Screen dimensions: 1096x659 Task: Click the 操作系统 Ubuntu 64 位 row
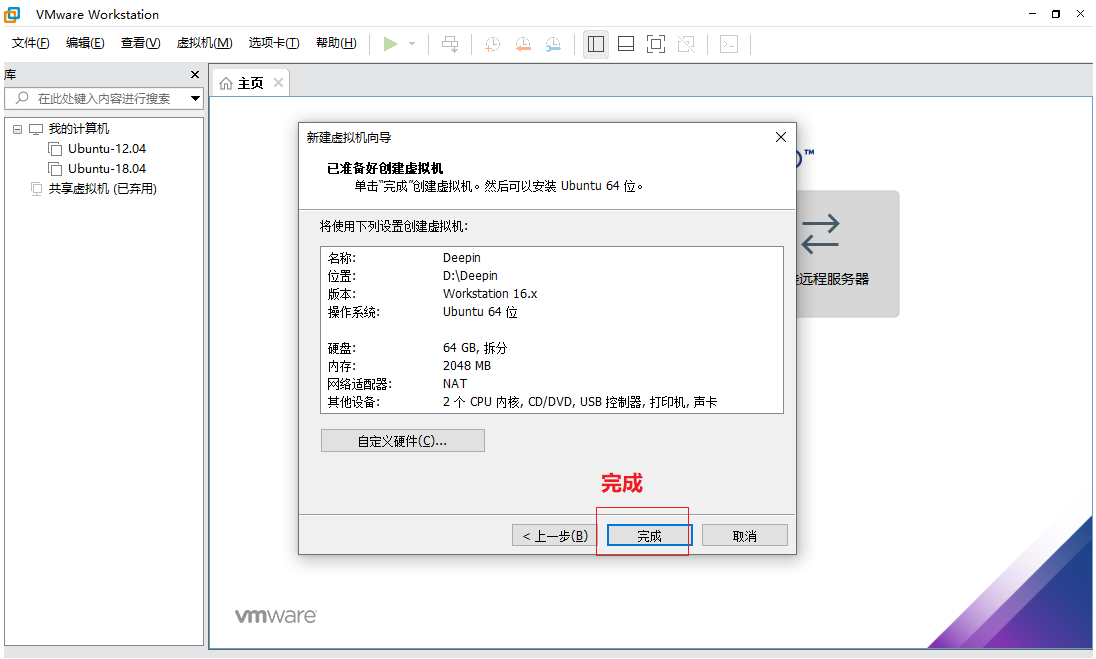(551, 312)
